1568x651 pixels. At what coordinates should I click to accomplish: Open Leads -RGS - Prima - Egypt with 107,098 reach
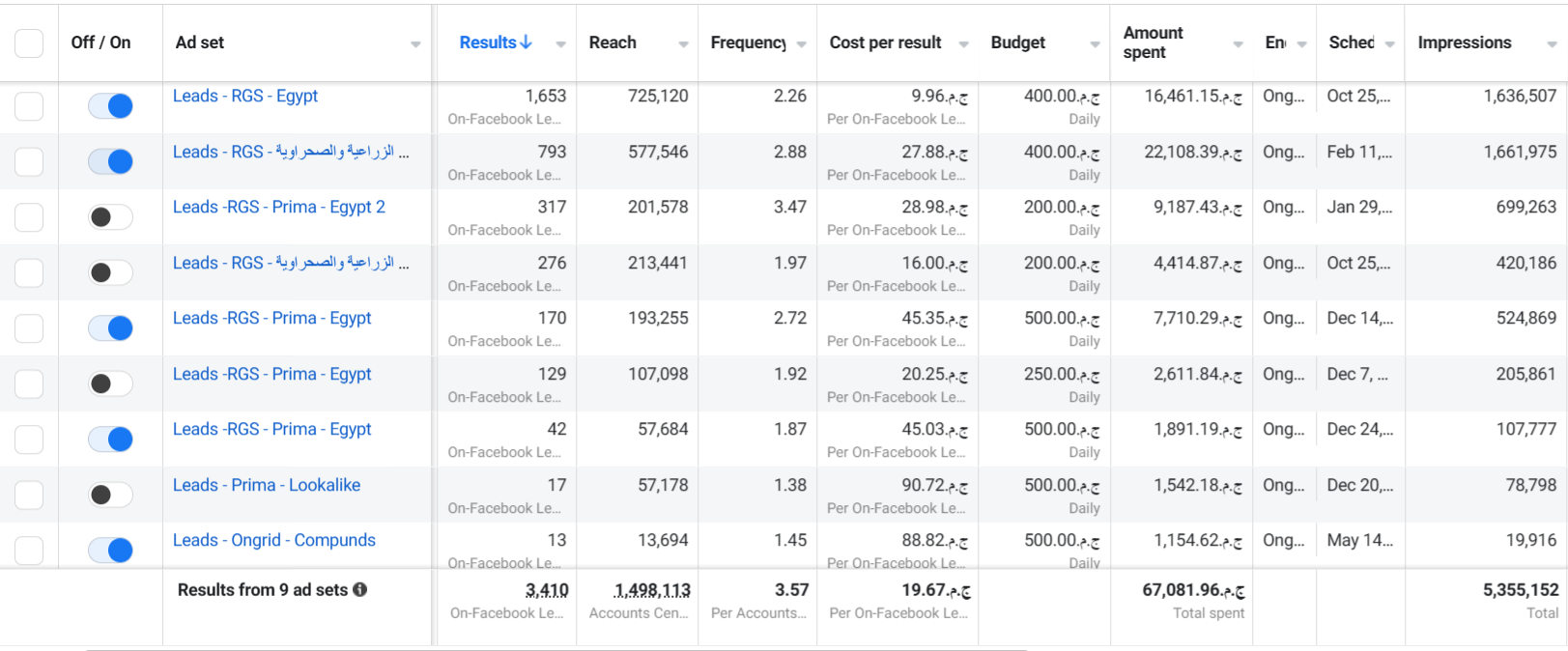click(272, 374)
